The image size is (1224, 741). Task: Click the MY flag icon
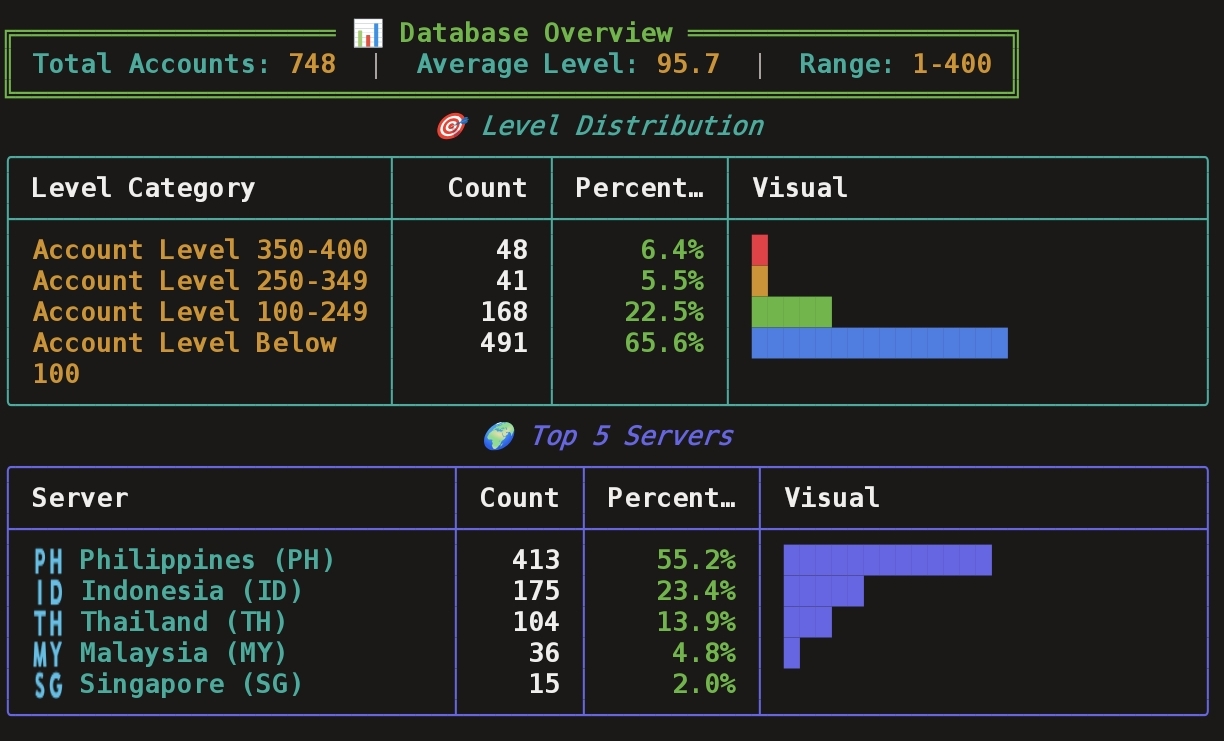(x=48, y=654)
